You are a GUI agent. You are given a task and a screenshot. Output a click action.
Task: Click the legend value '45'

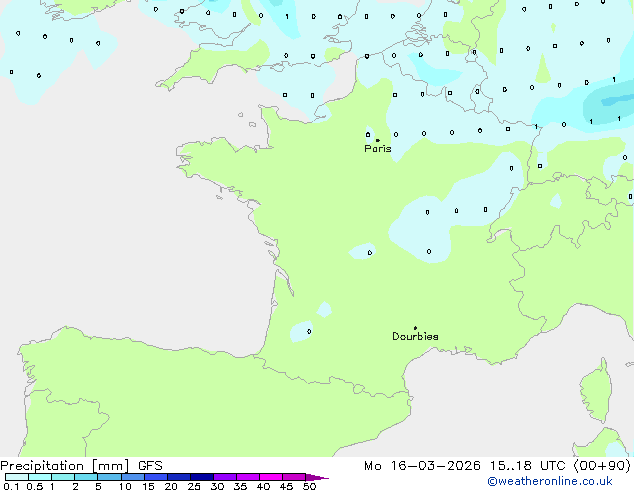[x=286, y=486]
